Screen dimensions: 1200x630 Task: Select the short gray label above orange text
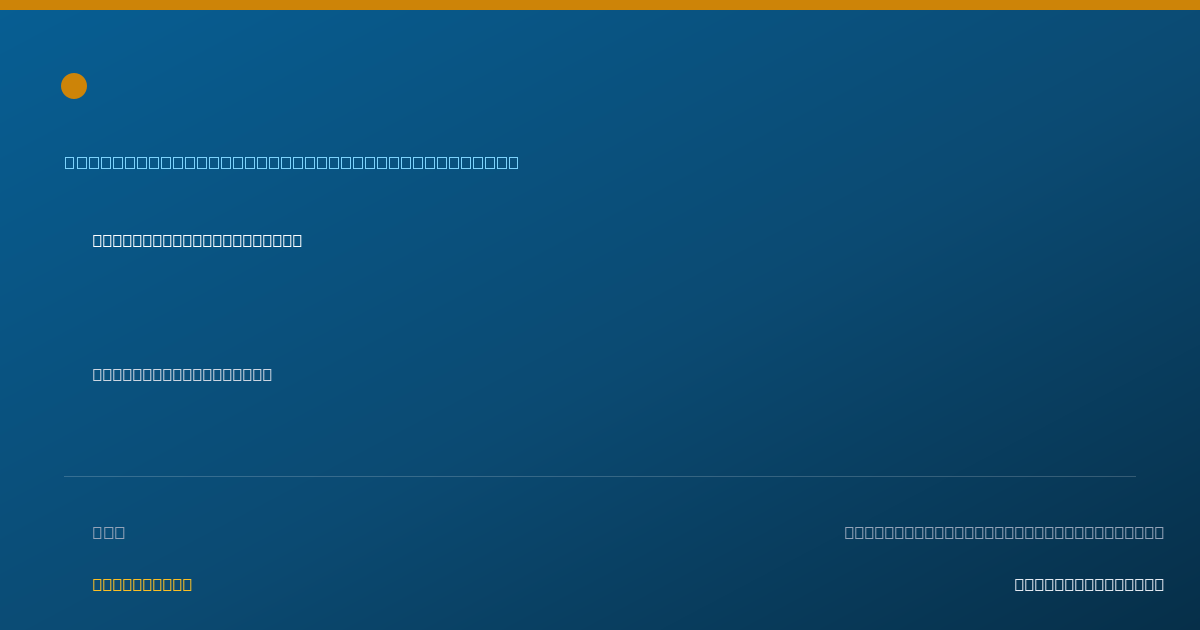click(x=109, y=532)
